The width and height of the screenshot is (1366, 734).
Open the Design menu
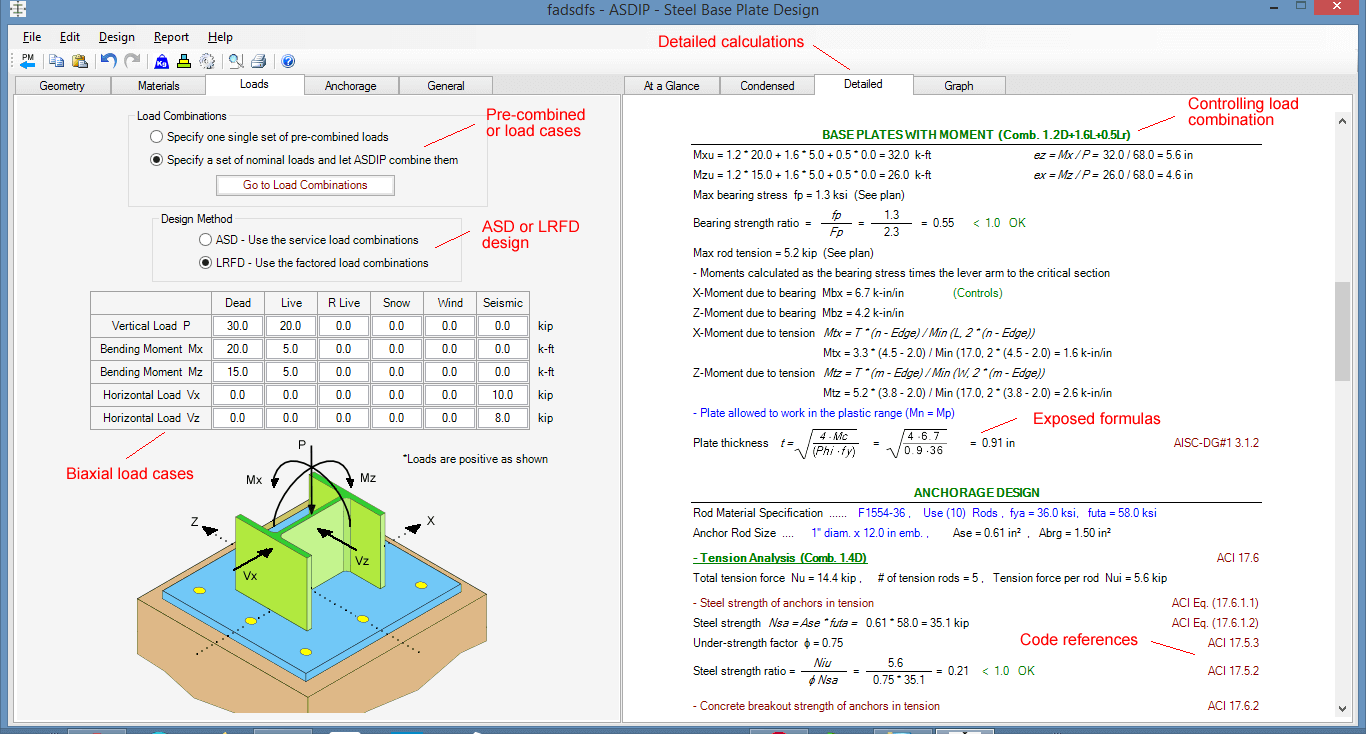tap(117, 37)
